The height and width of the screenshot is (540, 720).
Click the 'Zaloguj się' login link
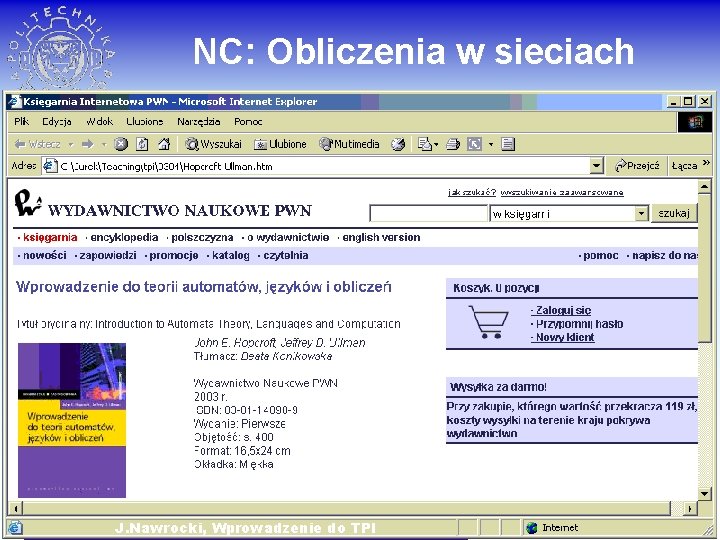563,310
